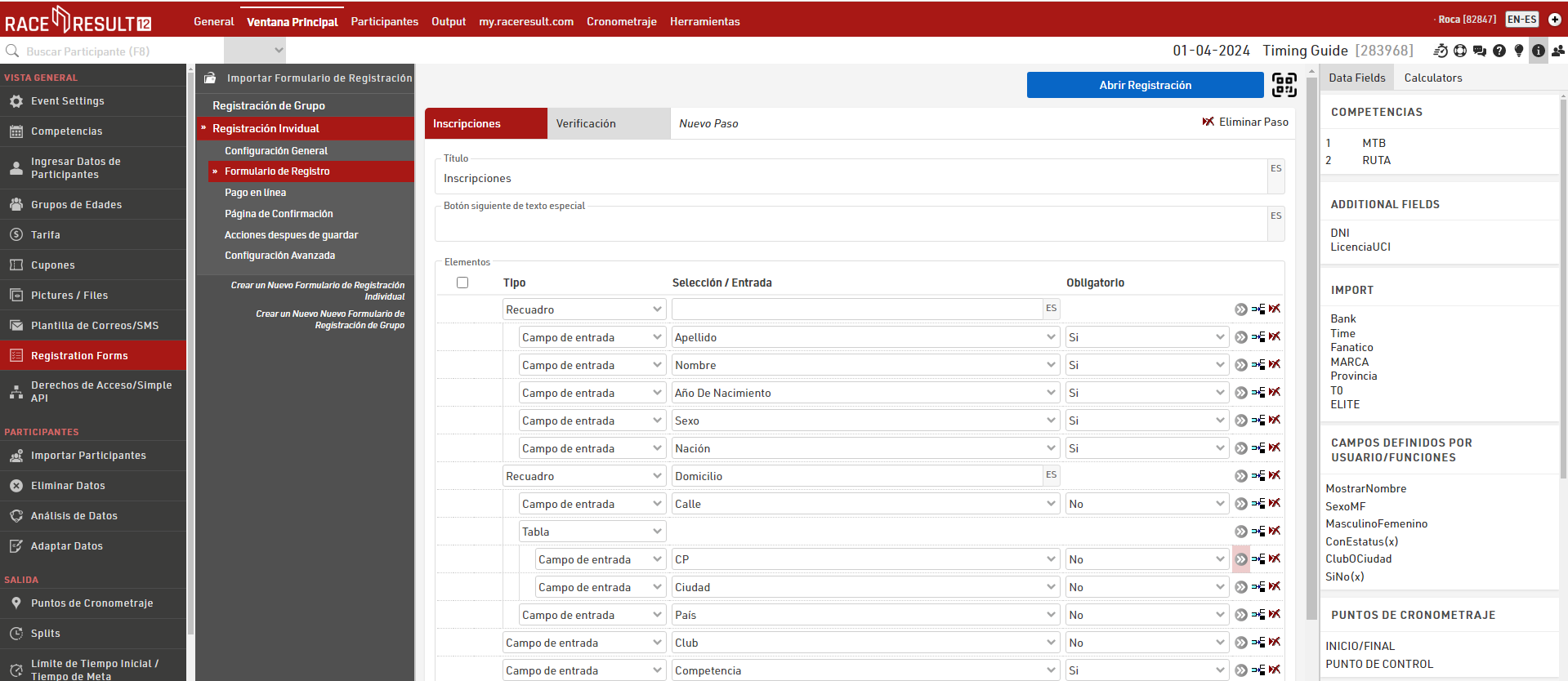Open the field selection dropdown showing Ciudad
This screenshot has width=1568, height=681.
click(865, 587)
